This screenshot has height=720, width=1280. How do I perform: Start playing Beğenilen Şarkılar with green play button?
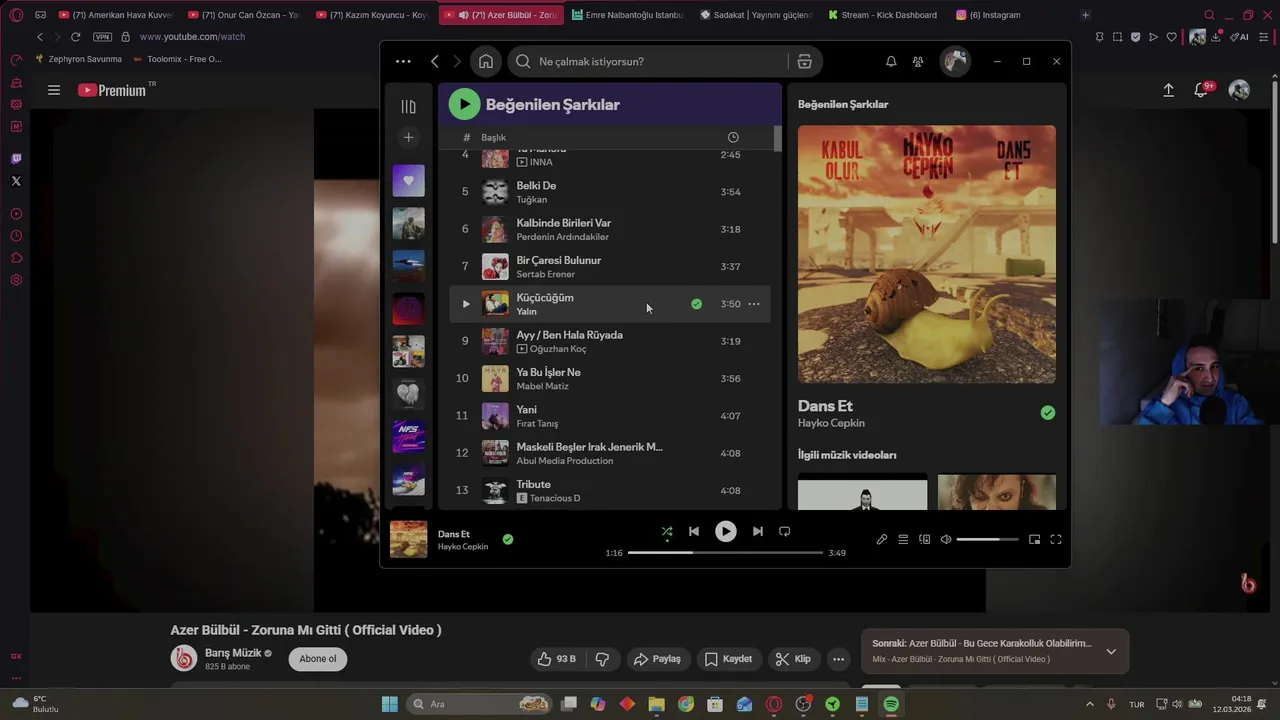[x=464, y=104]
